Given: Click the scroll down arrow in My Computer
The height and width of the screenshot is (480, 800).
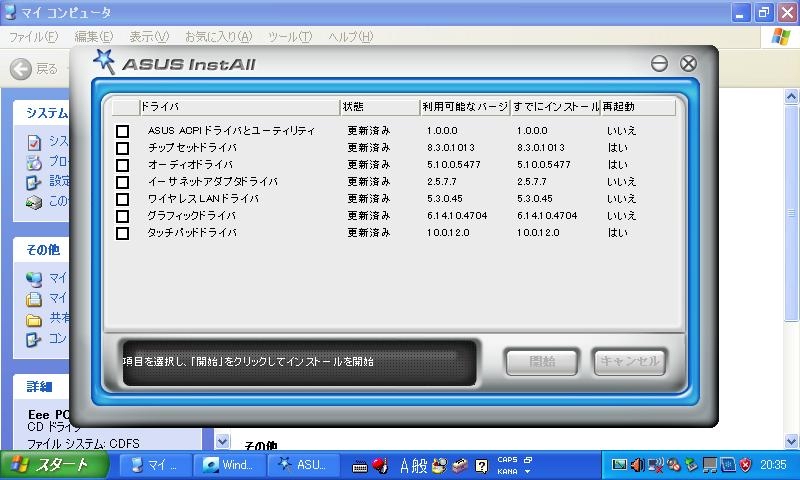Looking at the screenshot, I should 791,441.
